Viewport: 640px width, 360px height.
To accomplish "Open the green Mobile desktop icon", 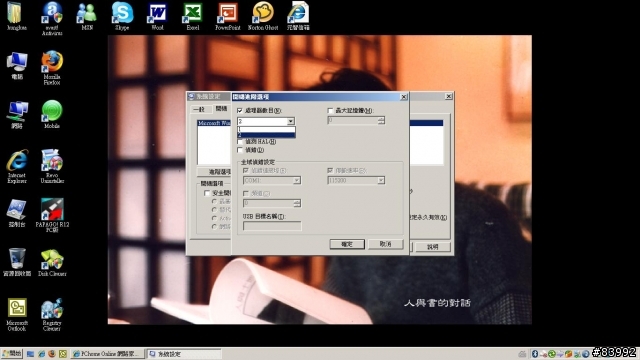I will 52,115.
